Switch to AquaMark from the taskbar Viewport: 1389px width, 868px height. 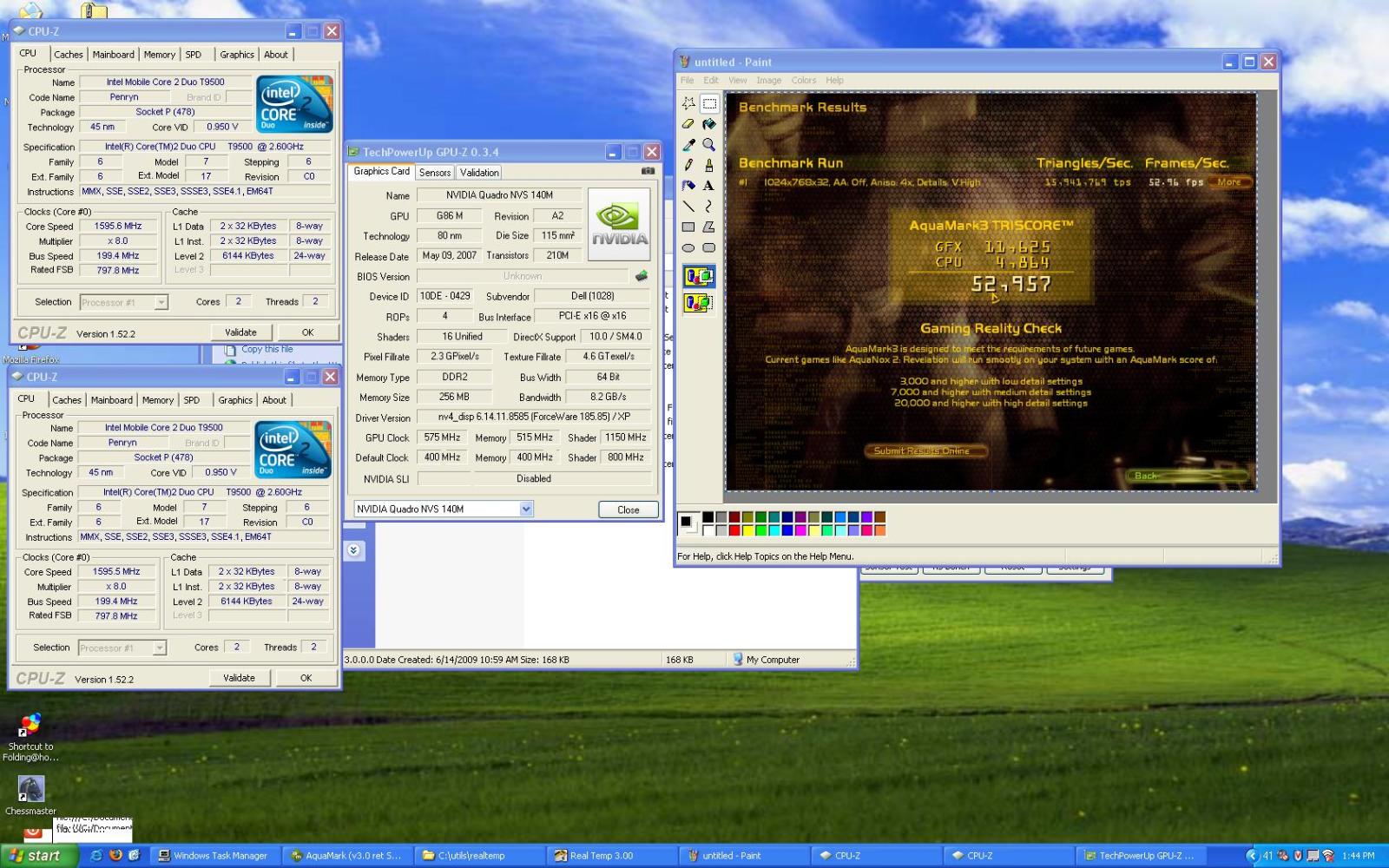[x=347, y=856]
